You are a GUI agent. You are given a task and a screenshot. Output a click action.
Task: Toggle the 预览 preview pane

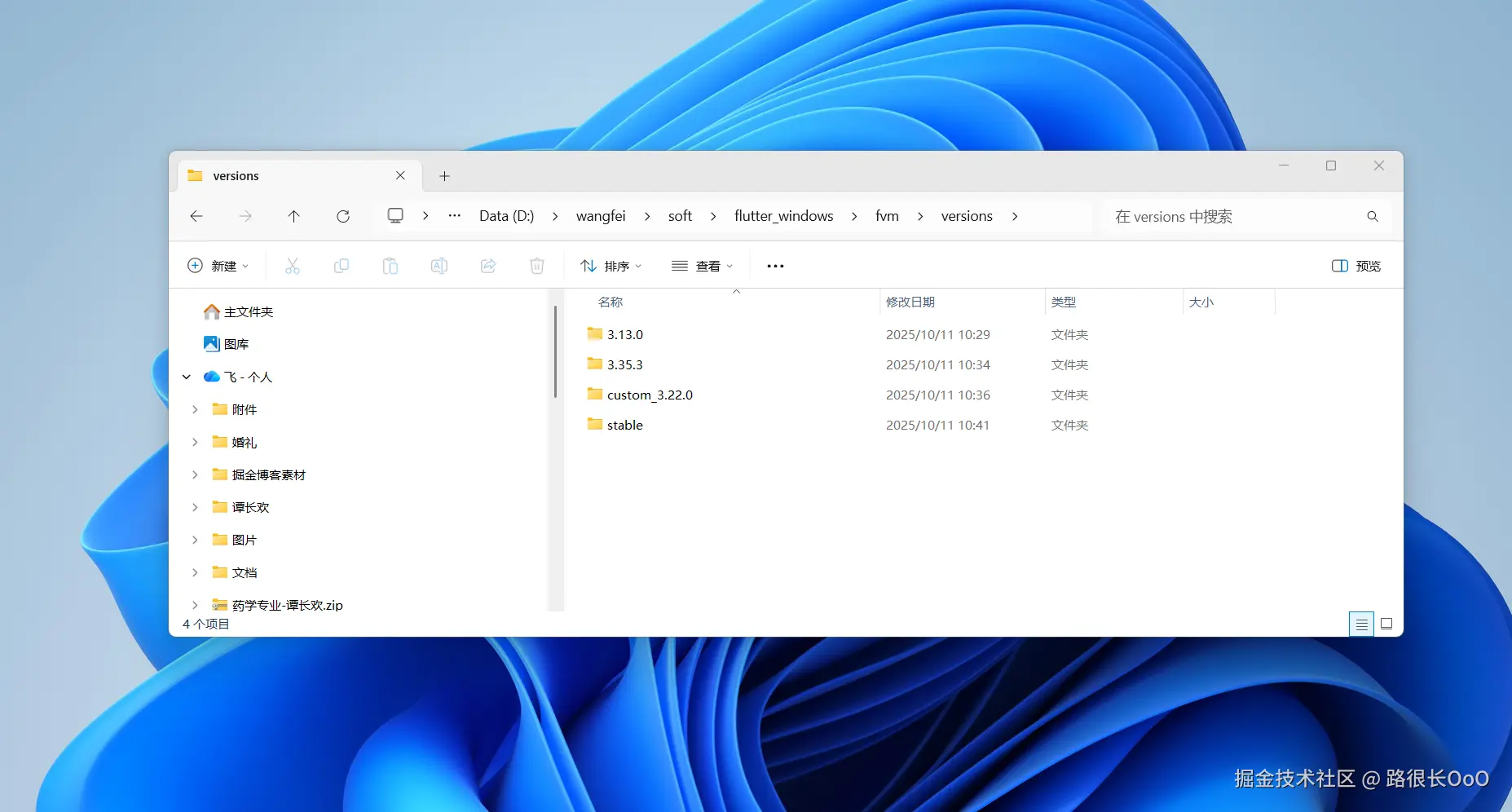point(1356,266)
